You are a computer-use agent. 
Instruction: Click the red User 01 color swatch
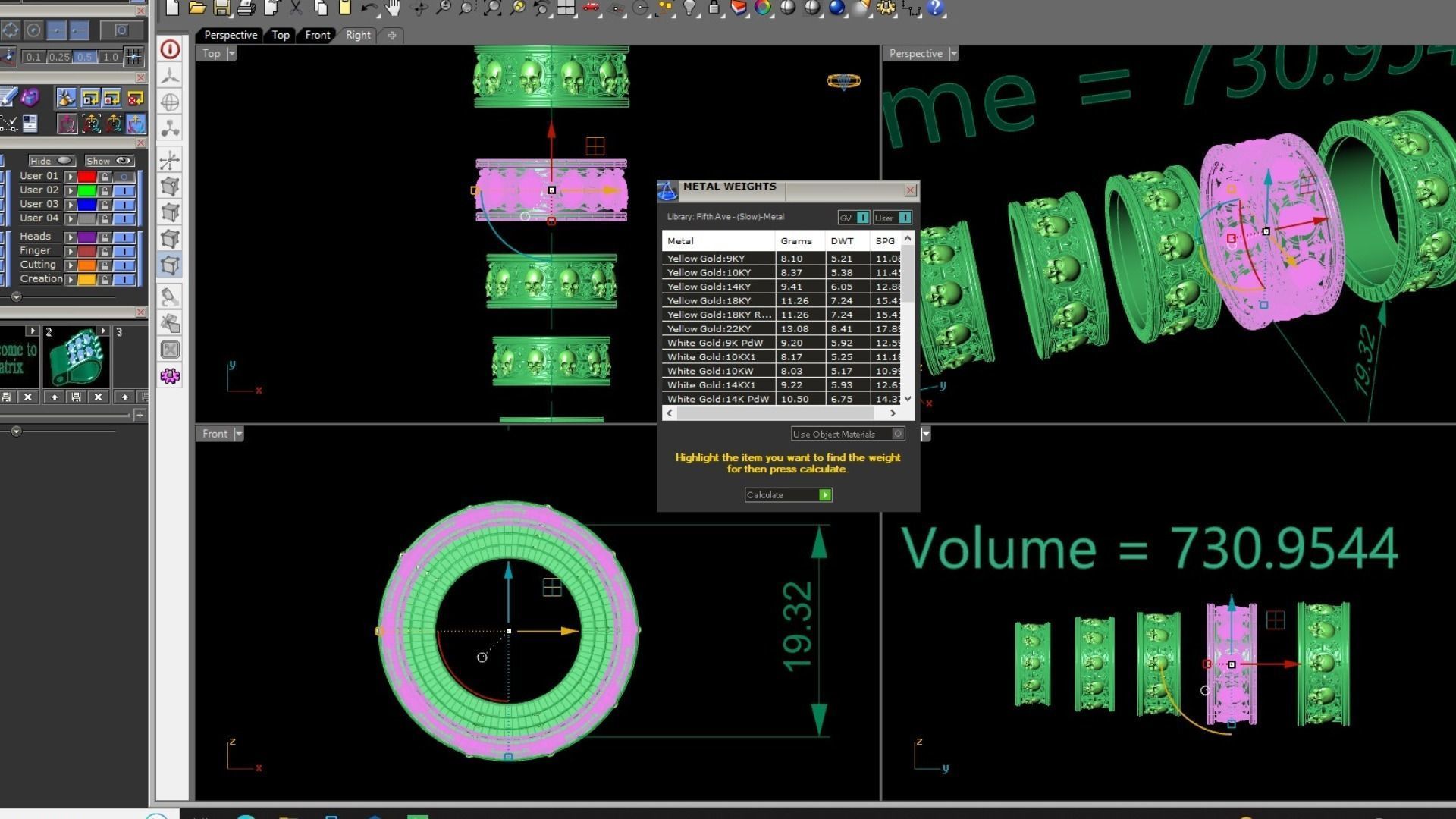86,177
